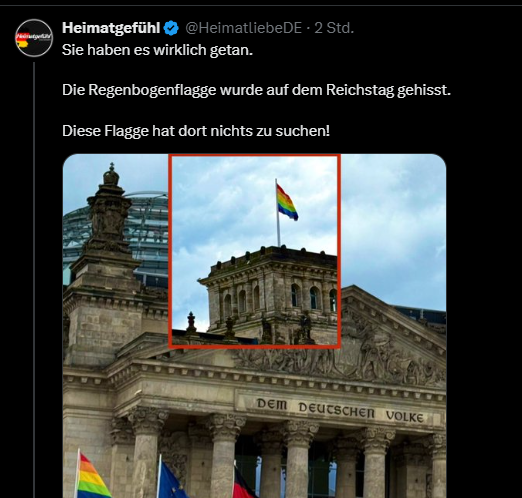The image size is (522, 498).
Task: Click the blue verified checkmark badge
Action: (x=171, y=28)
